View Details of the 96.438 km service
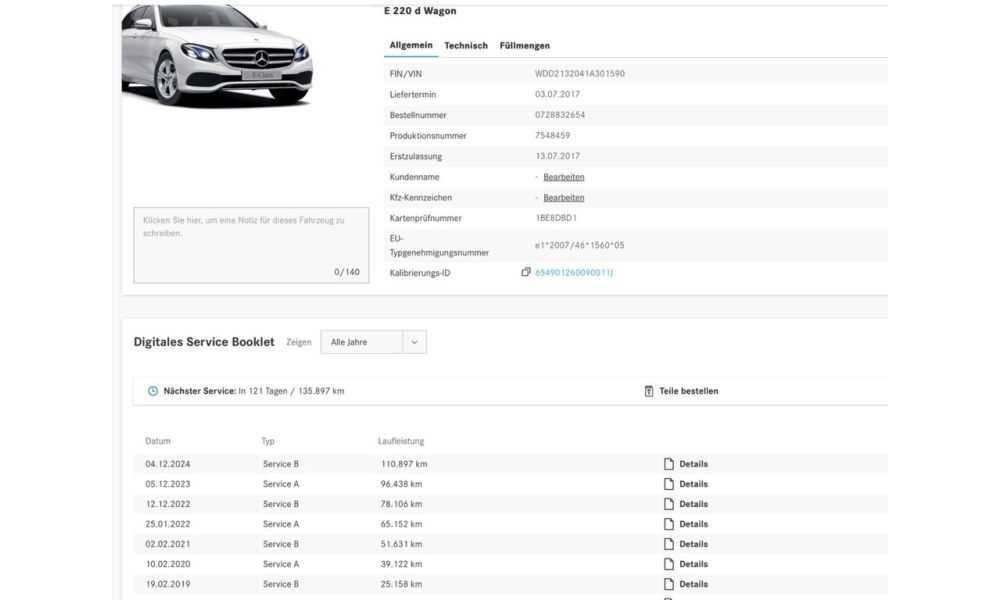 pos(693,484)
